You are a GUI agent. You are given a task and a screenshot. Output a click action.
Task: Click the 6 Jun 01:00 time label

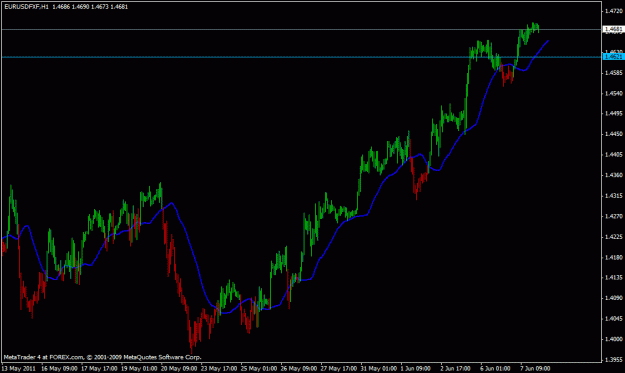[x=495, y=369]
